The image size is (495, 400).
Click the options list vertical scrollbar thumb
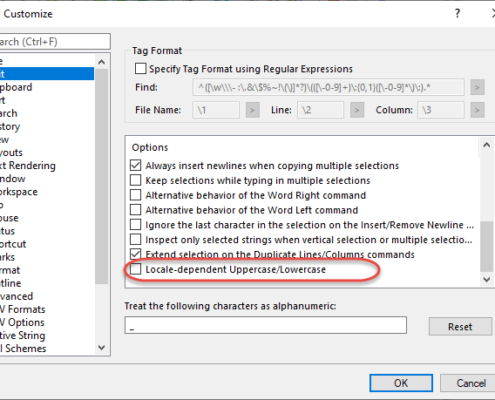(x=486, y=247)
